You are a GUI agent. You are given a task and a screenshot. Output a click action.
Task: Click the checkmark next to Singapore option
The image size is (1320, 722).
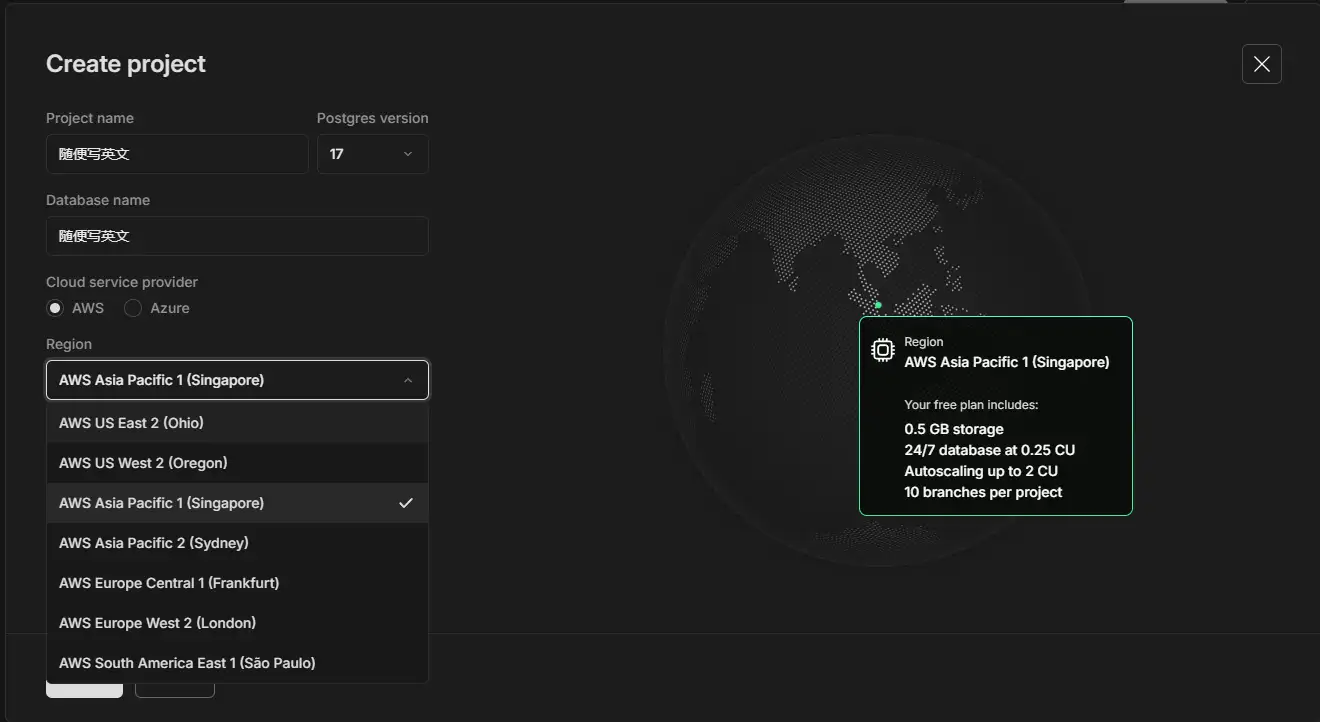click(405, 503)
